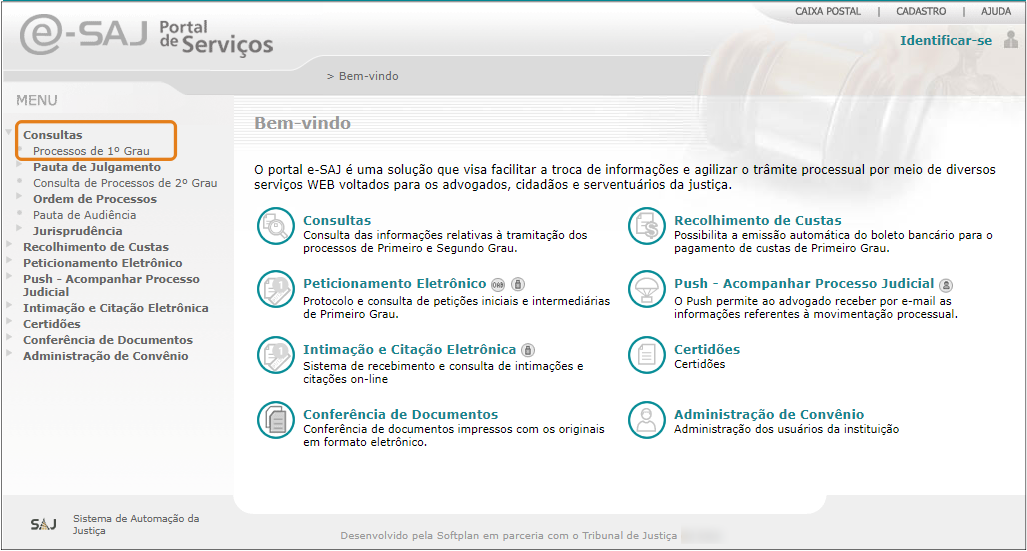Click the lock icon beside Peticionamento Eletrônico heading

point(518,284)
